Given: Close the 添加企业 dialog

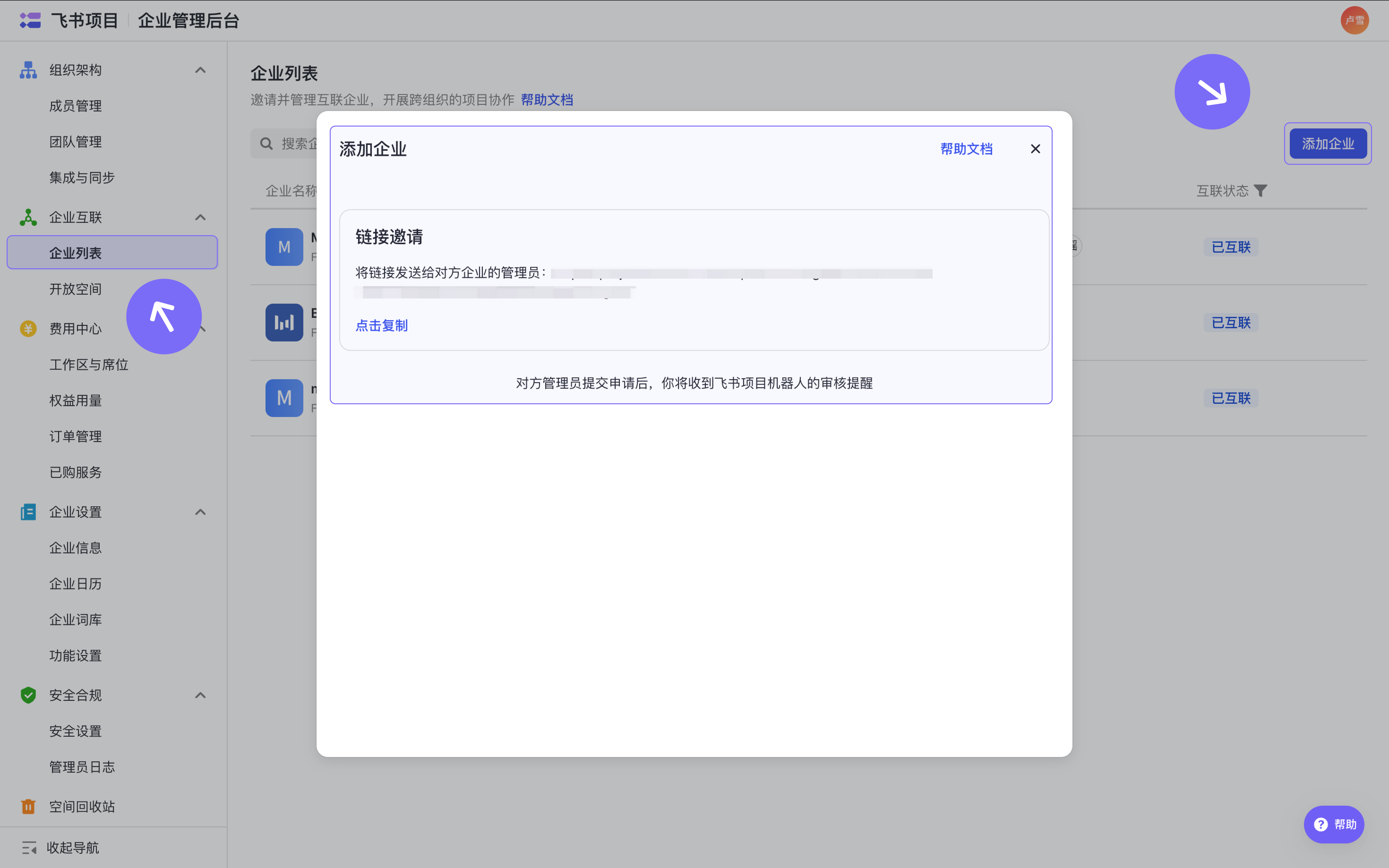Looking at the screenshot, I should pos(1035,149).
